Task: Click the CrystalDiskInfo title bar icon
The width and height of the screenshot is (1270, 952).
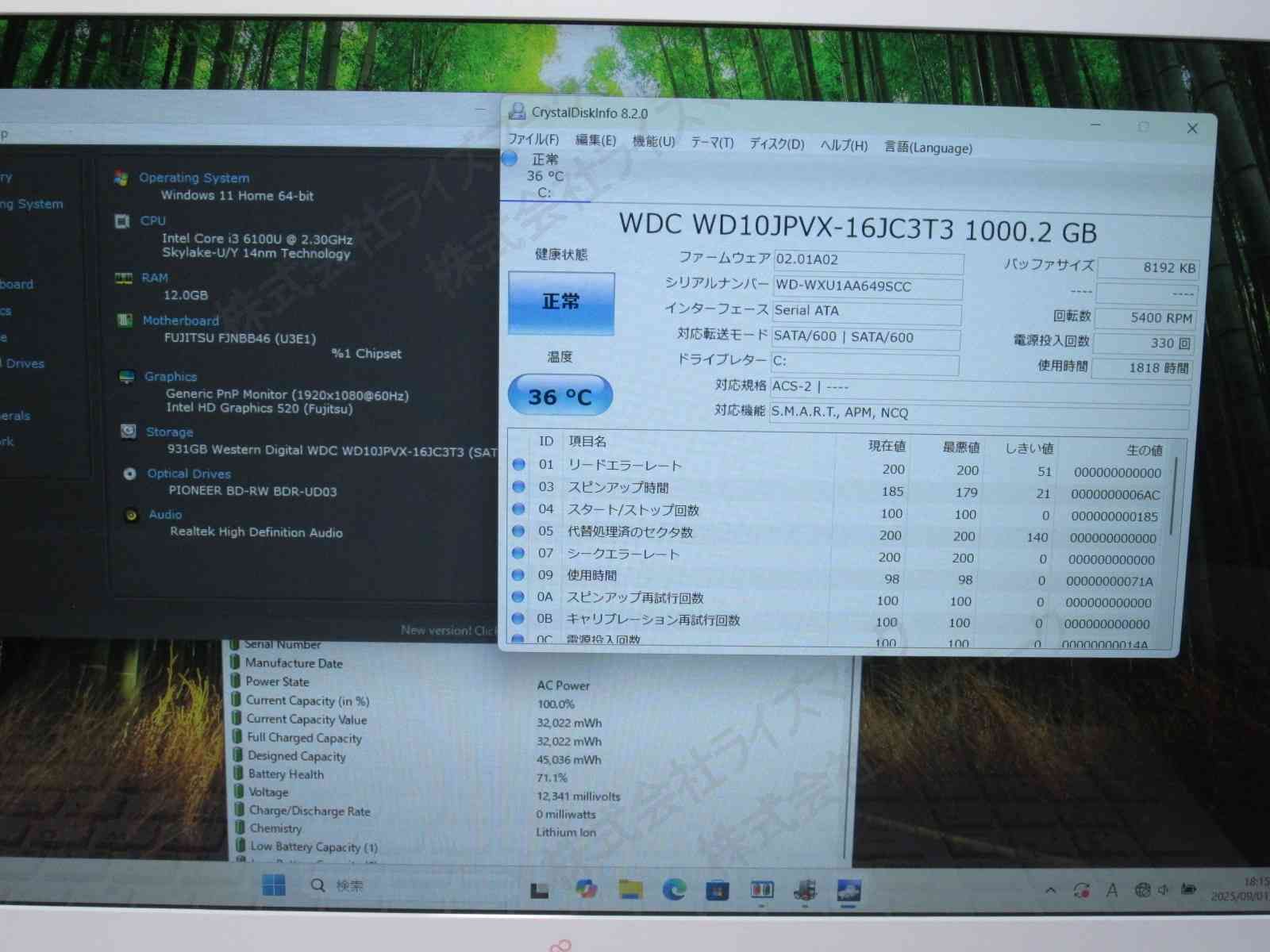Action: (517, 111)
